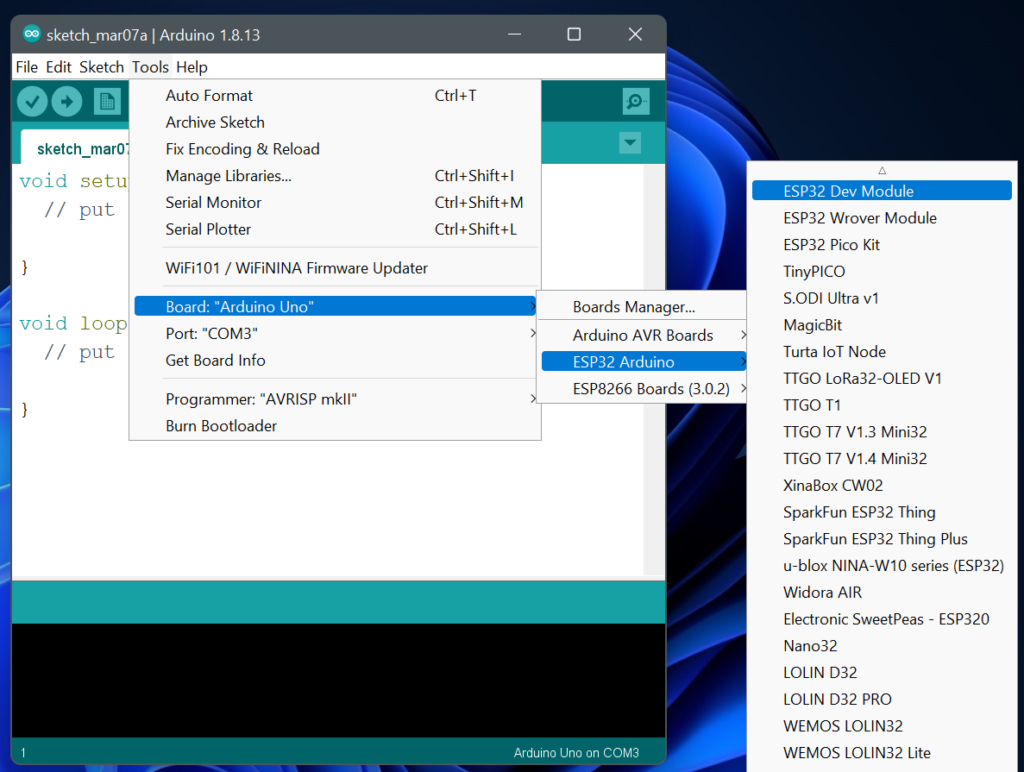Image resolution: width=1024 pixels, height=772 pixels.
Task: Select SparkFun ESP32 Thing board
Action: (x=882, y=512)
